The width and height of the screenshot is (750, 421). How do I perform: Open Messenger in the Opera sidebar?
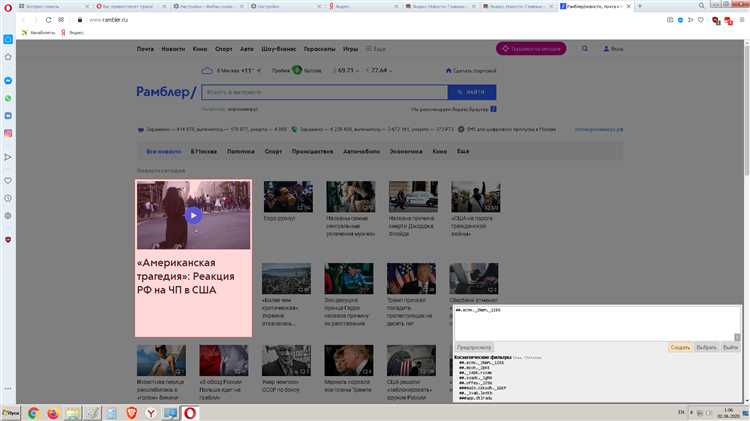8,80
